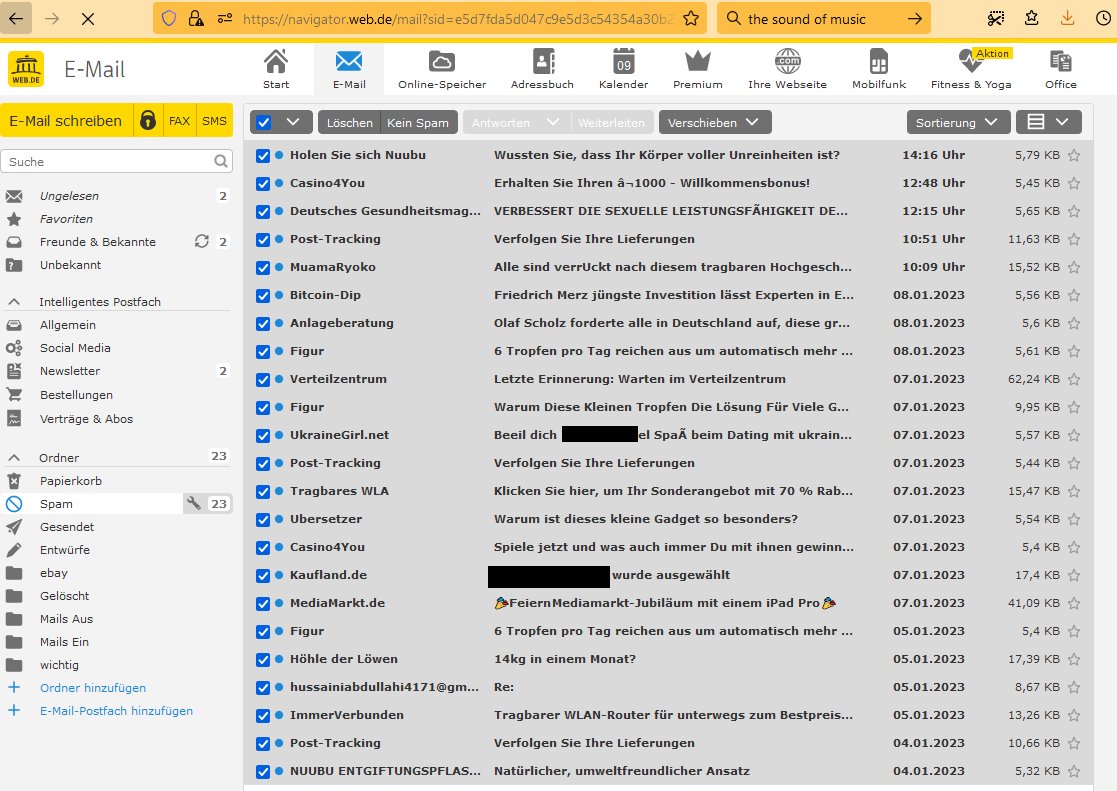Screen dimensions: 1117x791
Task: Star the MediaMarkt.de email
Action: pyautogui.click(x=1074, y=603)
